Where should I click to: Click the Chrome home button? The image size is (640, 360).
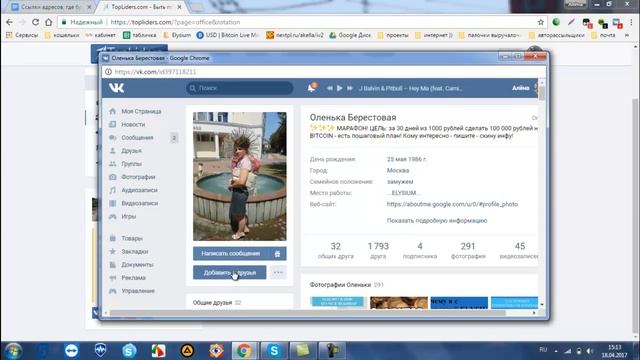(x=49, y=22)
